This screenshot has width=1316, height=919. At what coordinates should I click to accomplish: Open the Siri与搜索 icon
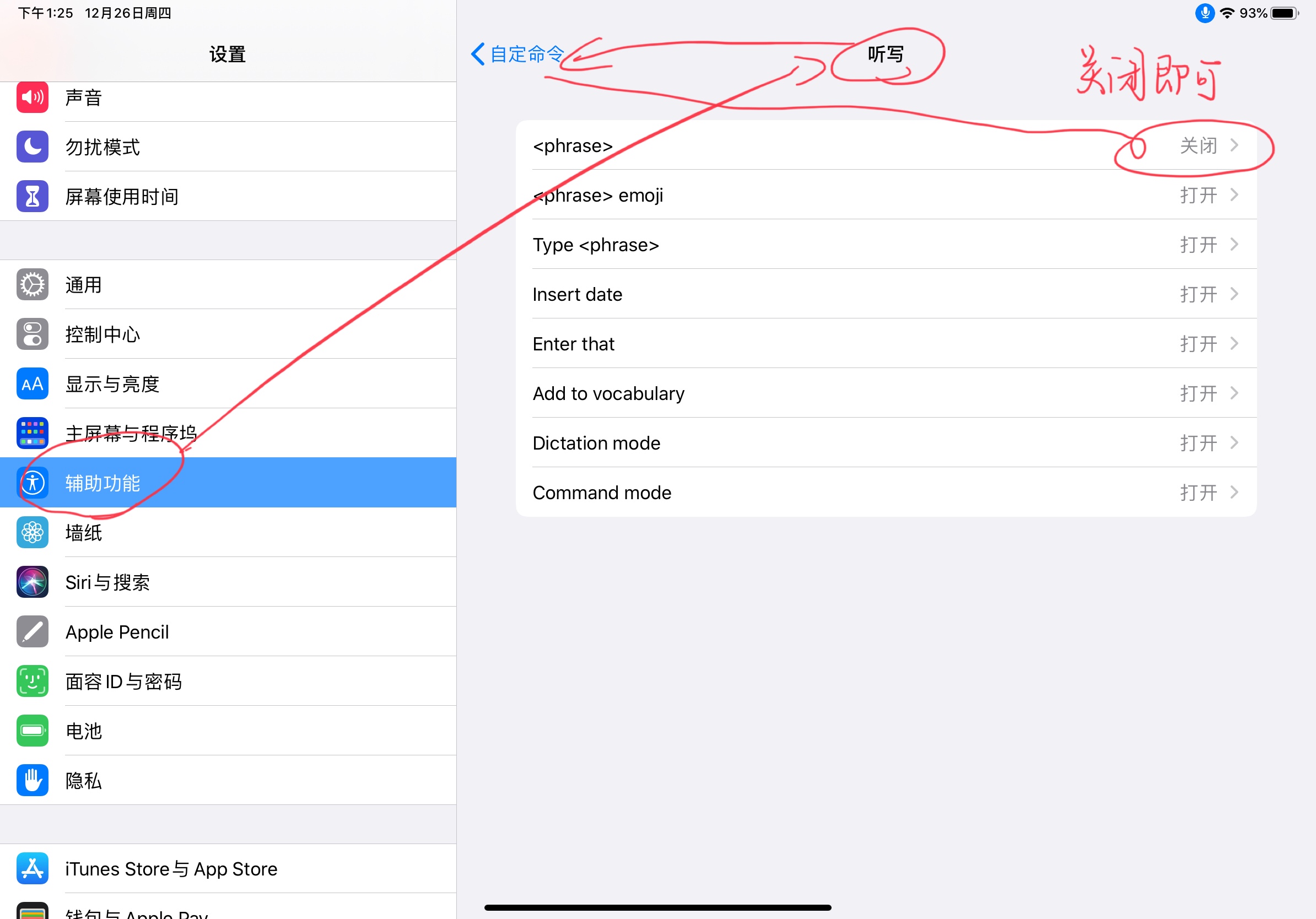pyautogui.click(x=32, y=582)
